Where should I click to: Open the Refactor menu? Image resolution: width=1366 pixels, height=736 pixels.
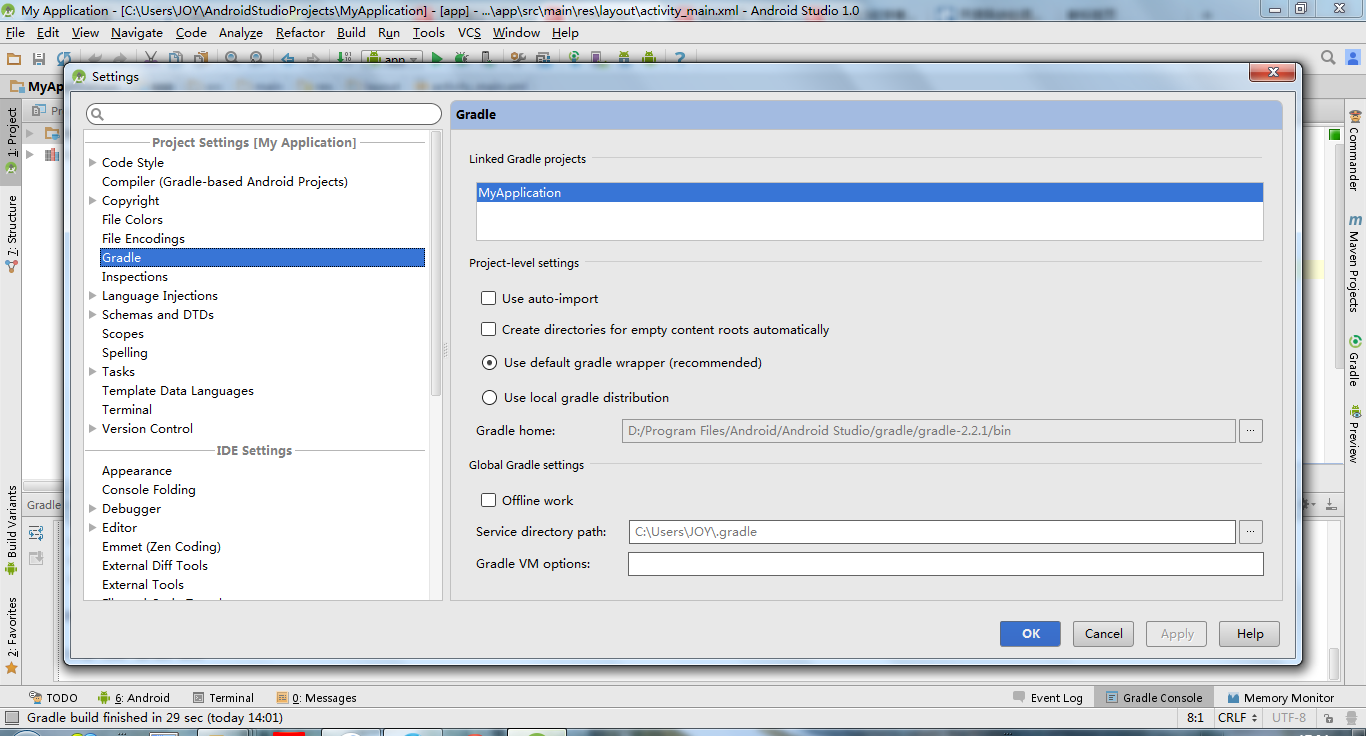pos(300,32)
